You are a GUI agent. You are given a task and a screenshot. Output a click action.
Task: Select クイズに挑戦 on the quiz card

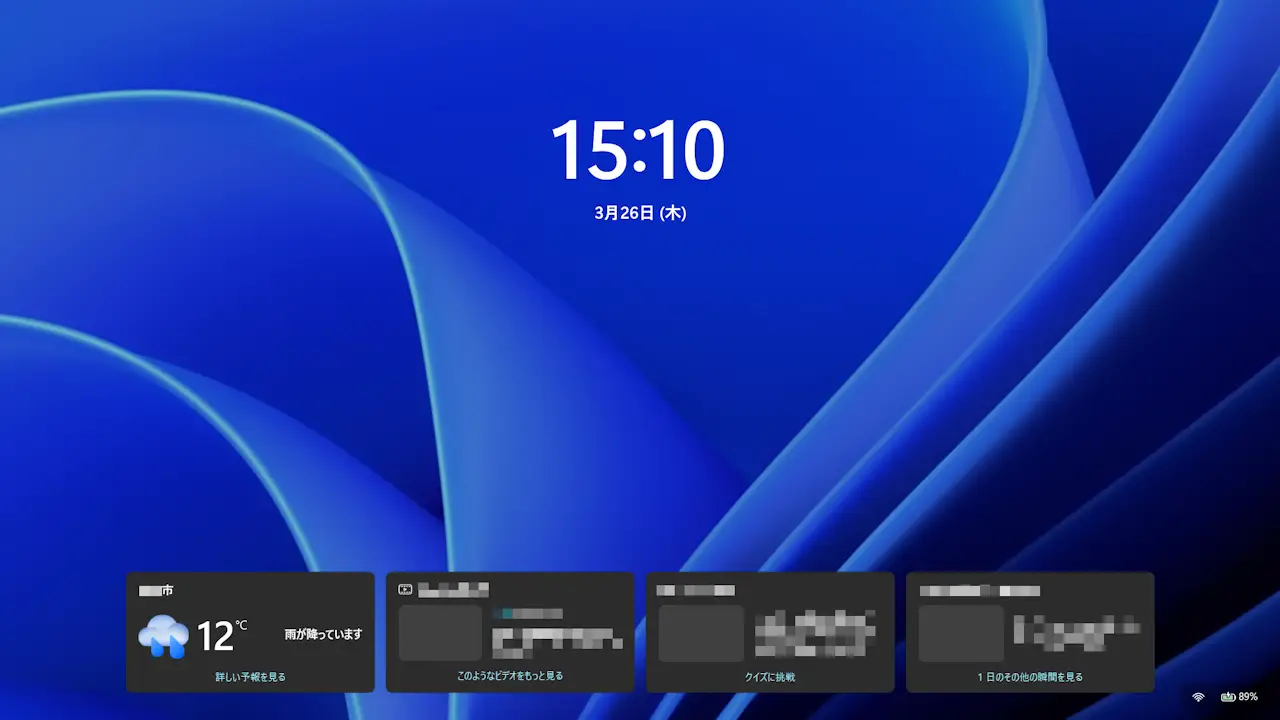point(770,676)
